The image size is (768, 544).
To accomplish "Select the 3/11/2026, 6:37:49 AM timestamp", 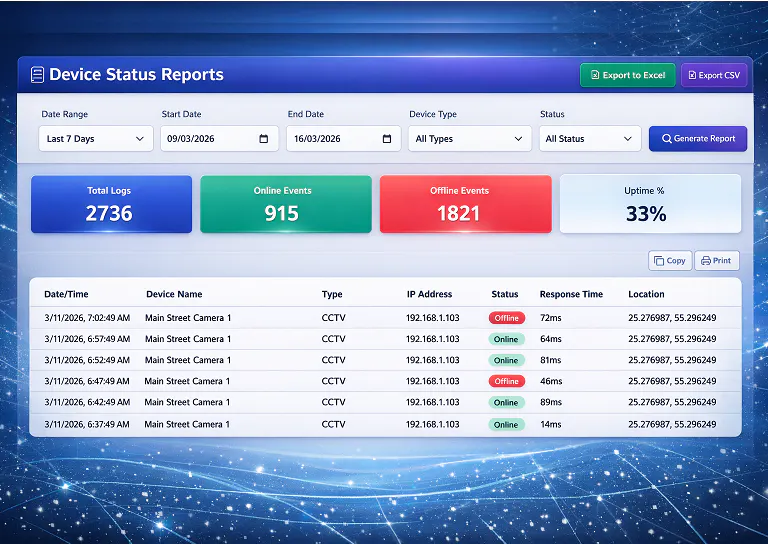I will 87,425.
